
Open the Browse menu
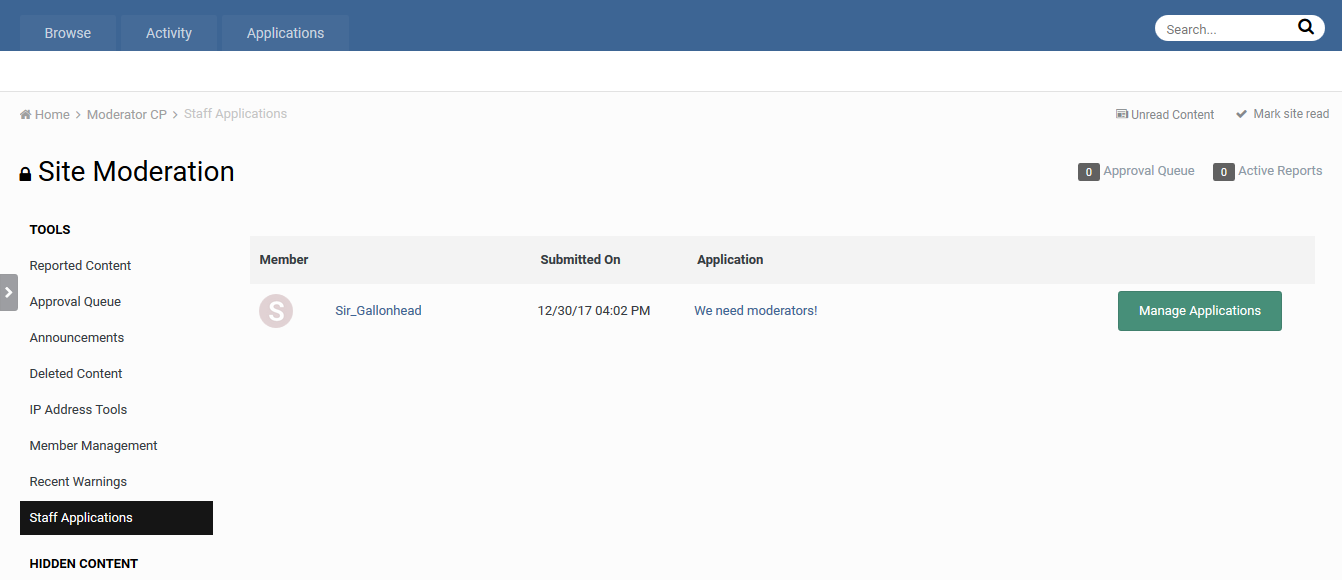click(x=66, y=32)
